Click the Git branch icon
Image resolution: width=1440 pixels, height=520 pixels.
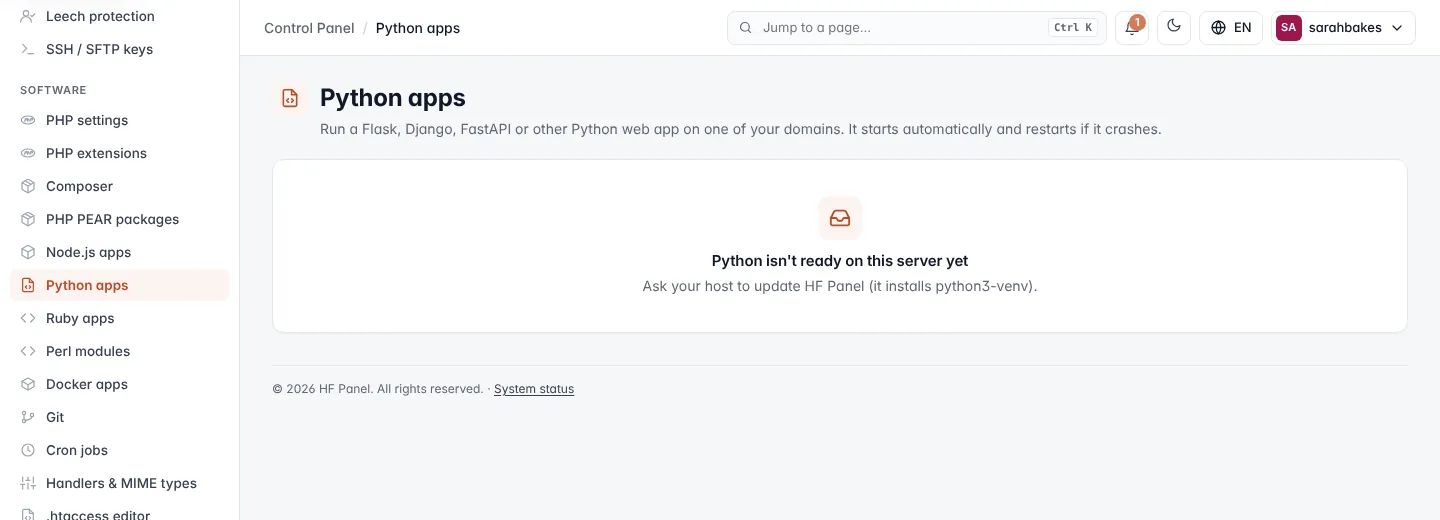point(28,417)
